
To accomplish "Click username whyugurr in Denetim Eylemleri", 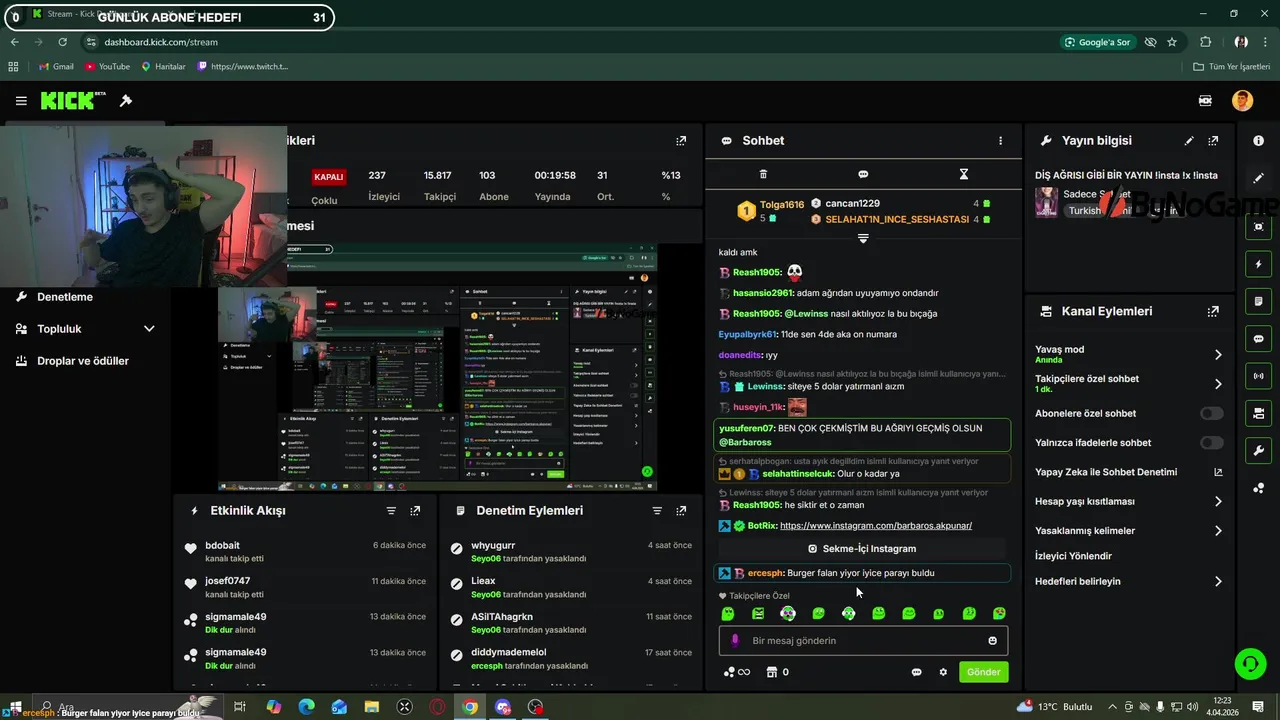I will [493, 546].
